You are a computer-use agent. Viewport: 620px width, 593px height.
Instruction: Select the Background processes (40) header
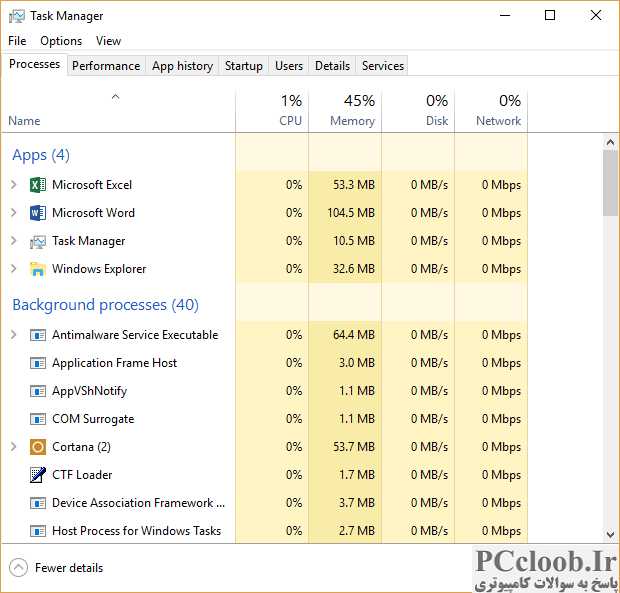click(x=105, y=305)
